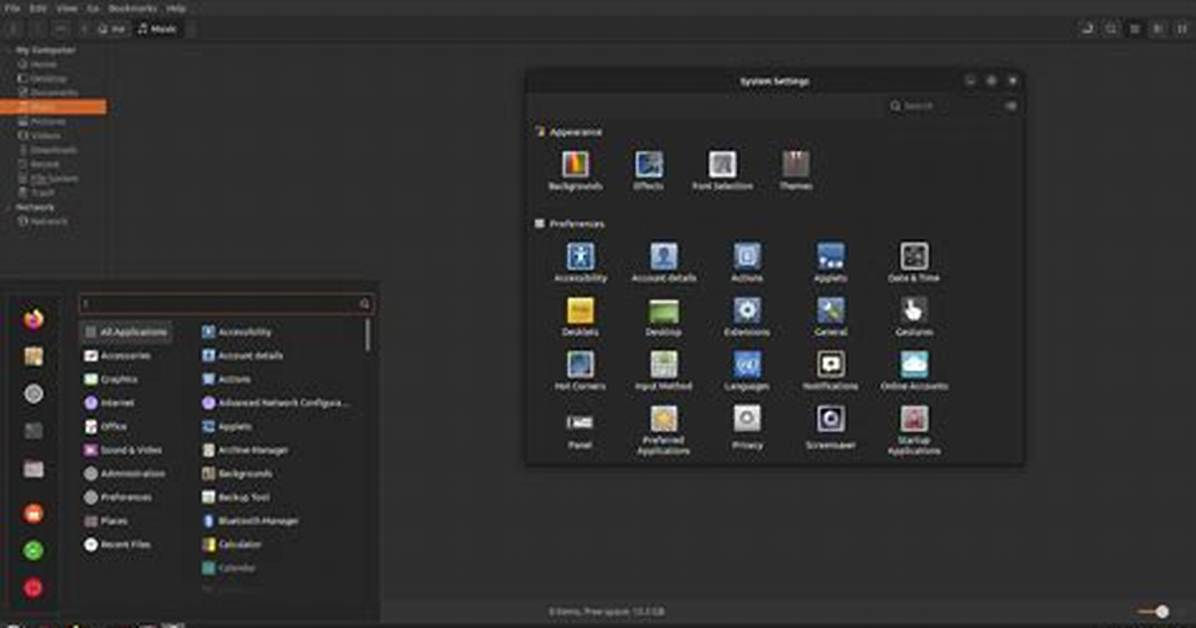Click the red Quit button in menu sidebar
The width and height of the screenshot is (1196, 628).
pos(34,588)
